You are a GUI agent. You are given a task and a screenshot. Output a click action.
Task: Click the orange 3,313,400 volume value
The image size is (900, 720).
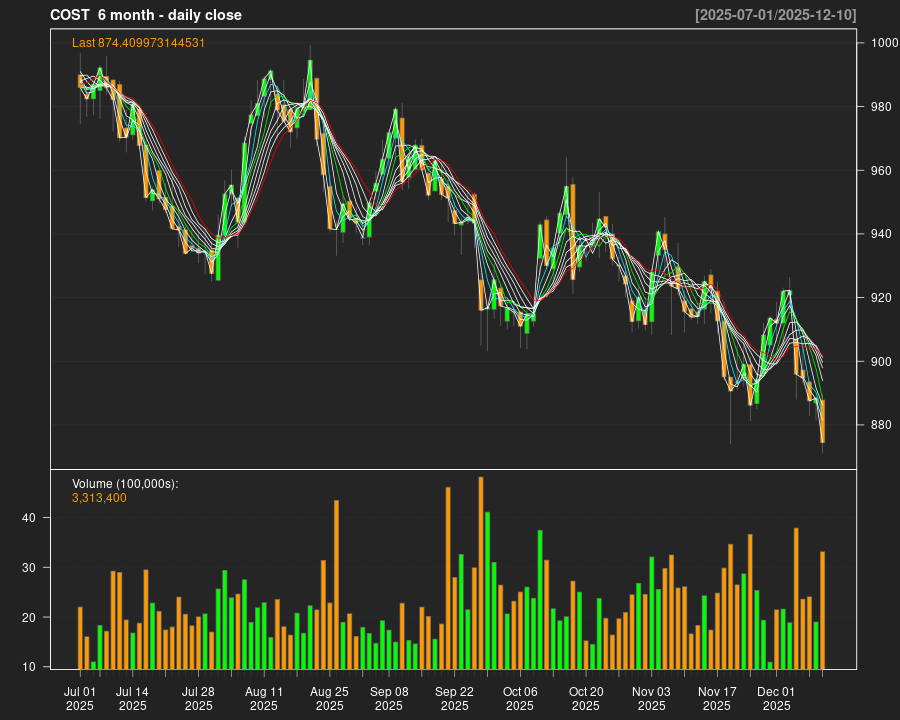[99, 498]
